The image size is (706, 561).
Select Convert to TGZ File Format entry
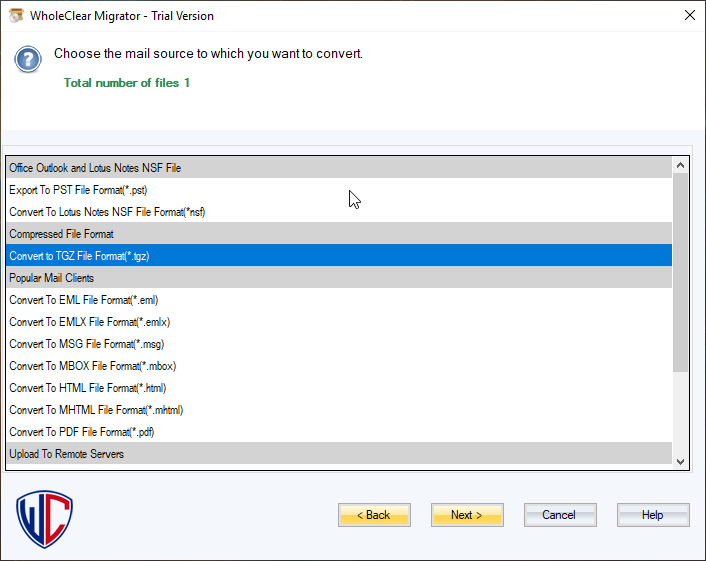click(339, 256)
